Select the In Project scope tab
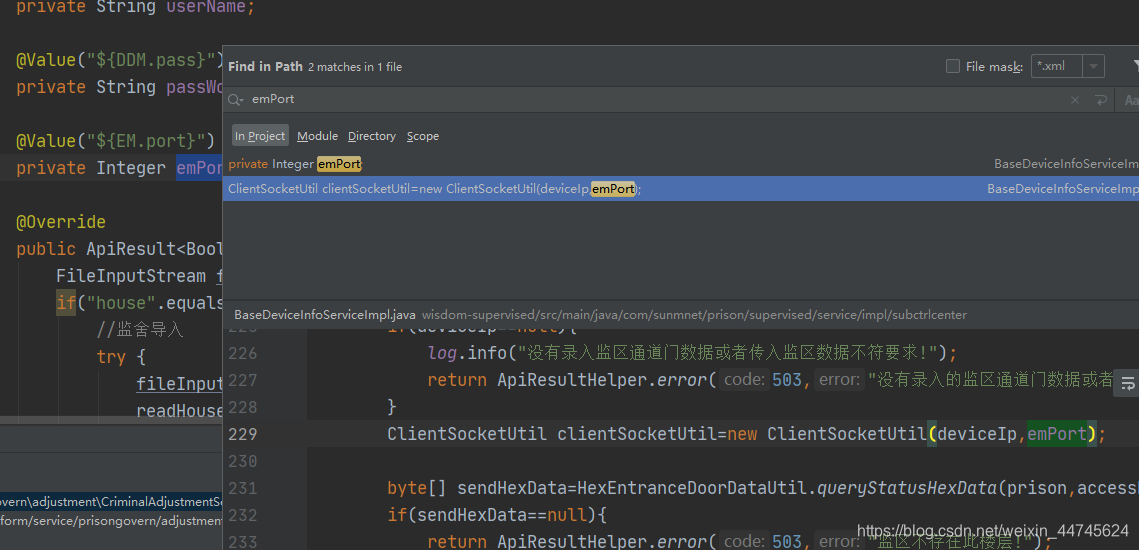This screenshot has height=550, width=1139. [x=260, y=136]
